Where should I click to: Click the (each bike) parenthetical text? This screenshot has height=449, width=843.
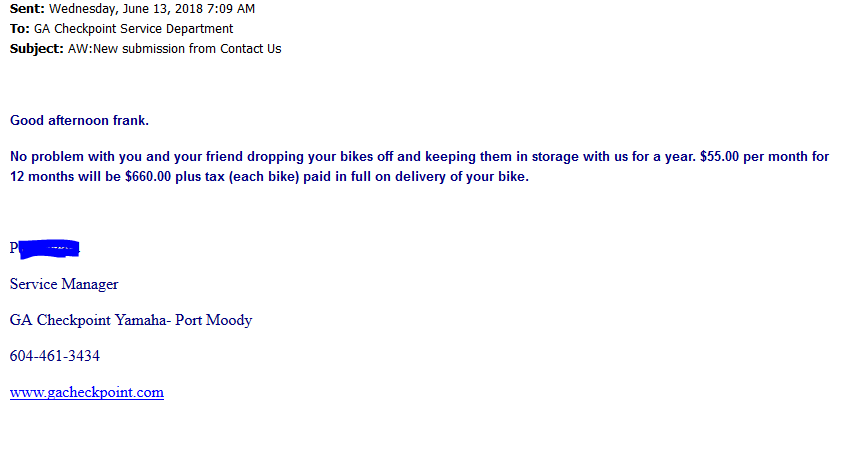(264, 176)
